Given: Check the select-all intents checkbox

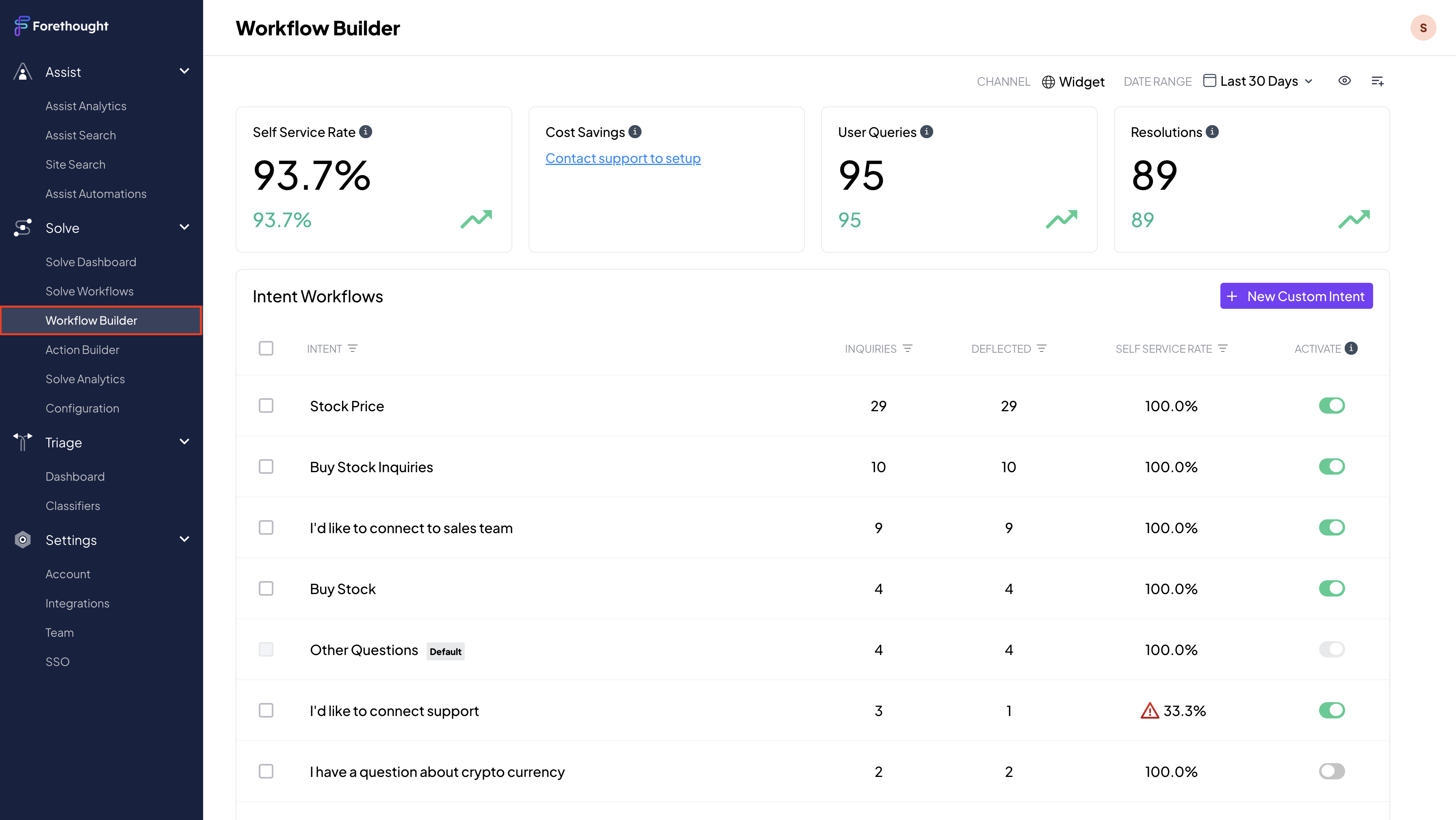Looking at the screenshot, I should [x=266, y=348].
